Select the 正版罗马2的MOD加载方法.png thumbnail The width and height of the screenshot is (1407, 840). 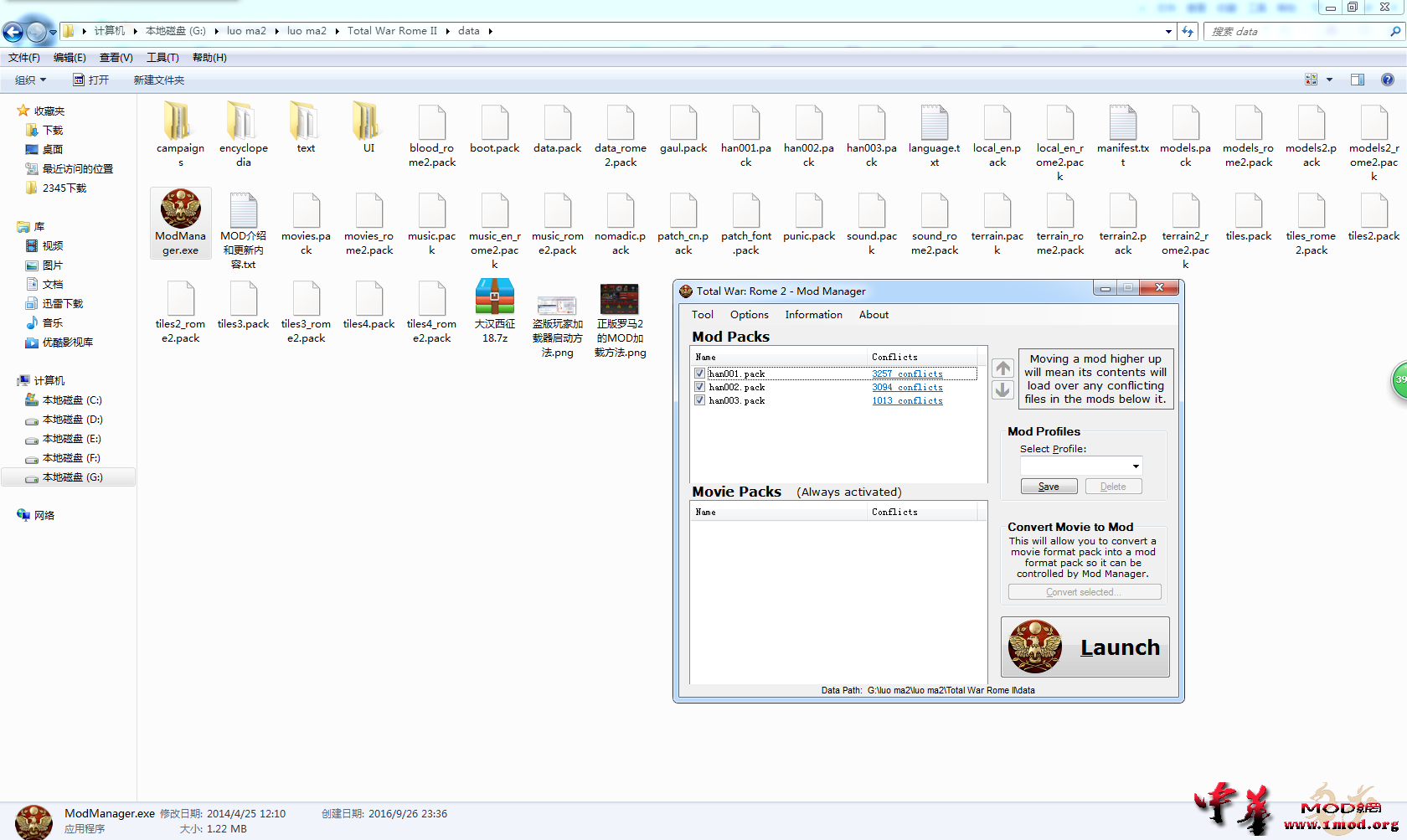pyautogui.click(x=620, y=299)
